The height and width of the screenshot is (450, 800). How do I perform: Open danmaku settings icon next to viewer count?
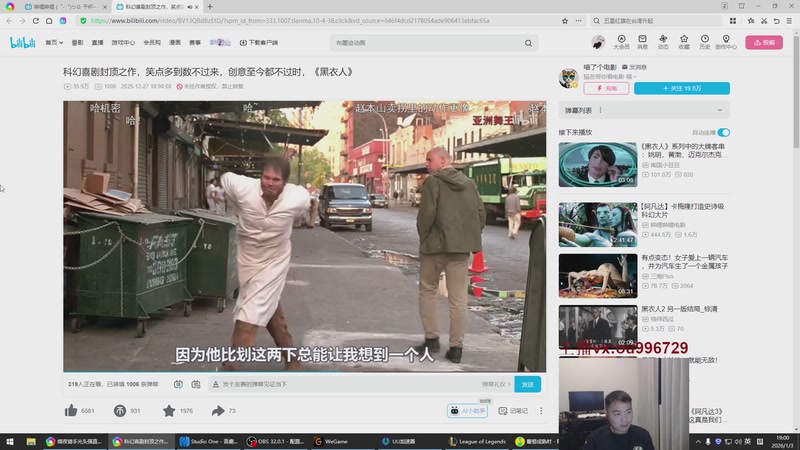tap(196, 384)
